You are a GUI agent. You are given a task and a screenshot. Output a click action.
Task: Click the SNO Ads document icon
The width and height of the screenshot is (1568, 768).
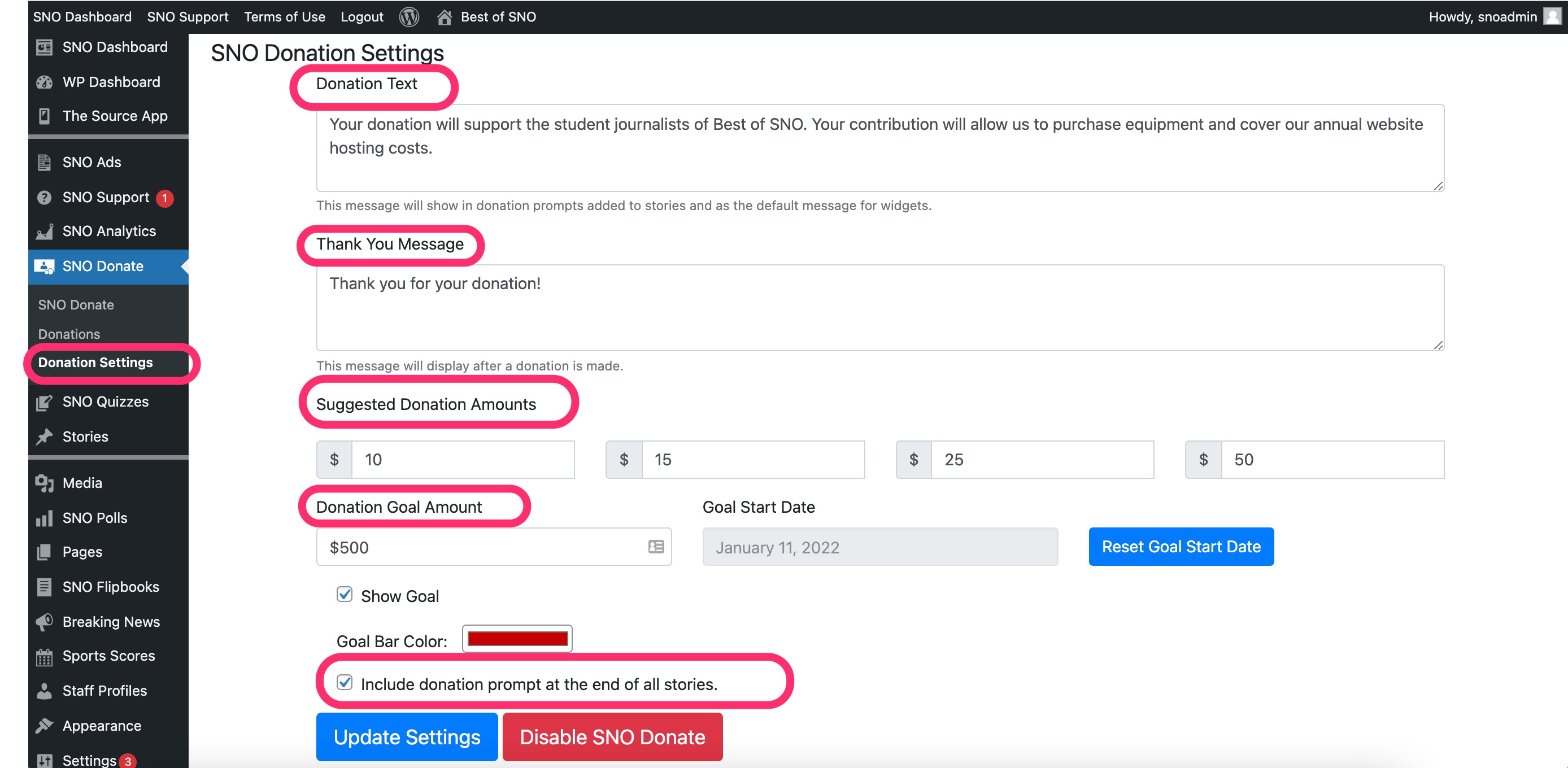click(45, 163)
